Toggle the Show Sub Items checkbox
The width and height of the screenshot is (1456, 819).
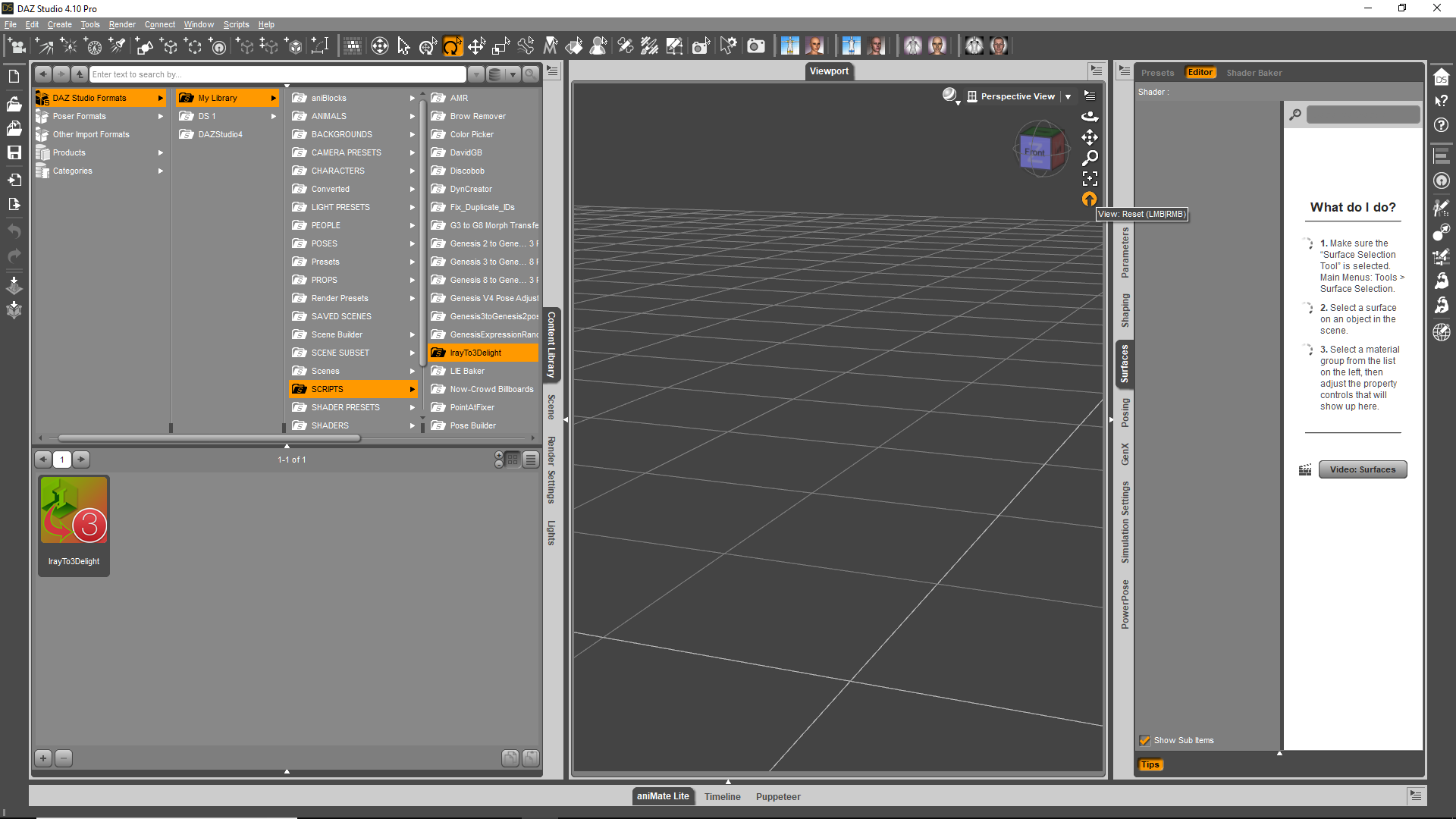[1144, 740]
